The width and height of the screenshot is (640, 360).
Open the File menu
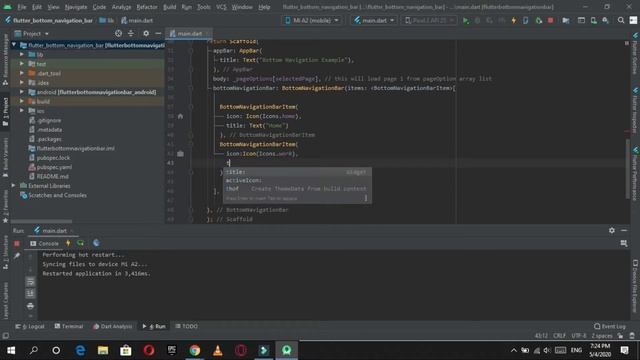click(22, 7)
